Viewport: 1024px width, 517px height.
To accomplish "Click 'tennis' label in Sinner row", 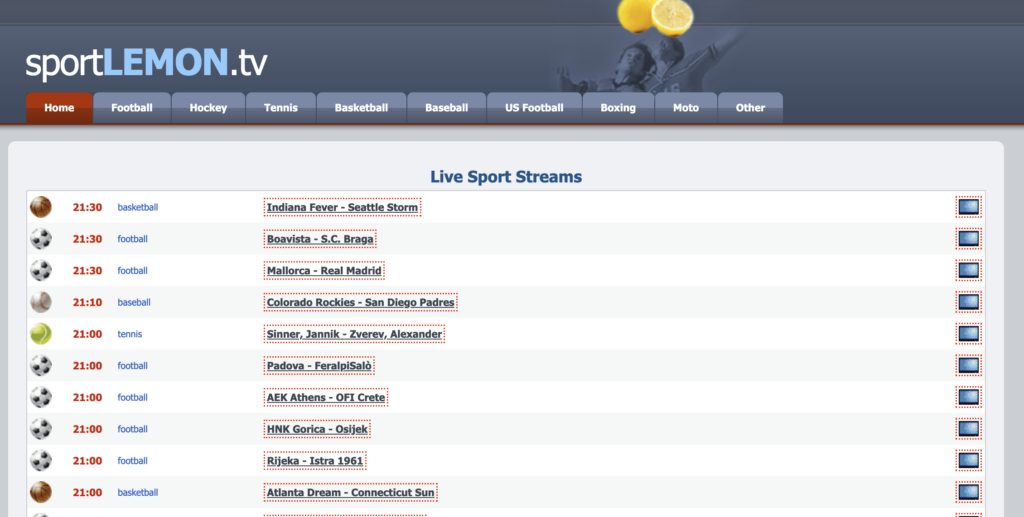I will tap(129, 334).
